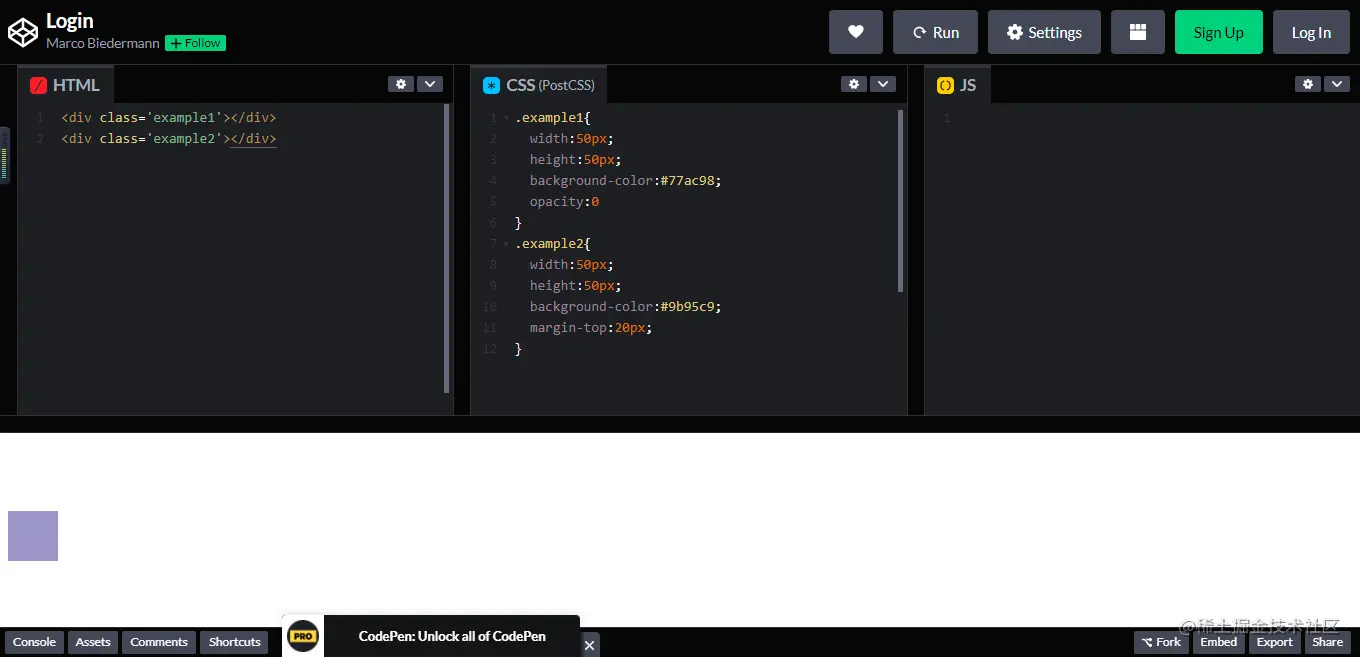Click the CSS editor vertical scrollbar
This screenshot has height=657, width=1360.
point(900,200)
